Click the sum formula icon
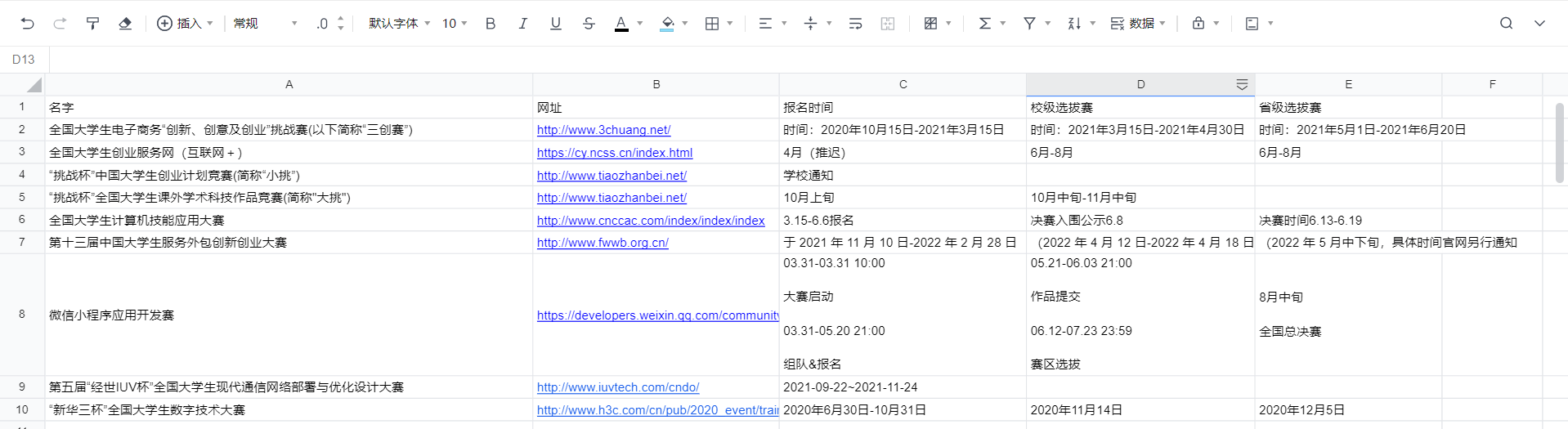 985,24
